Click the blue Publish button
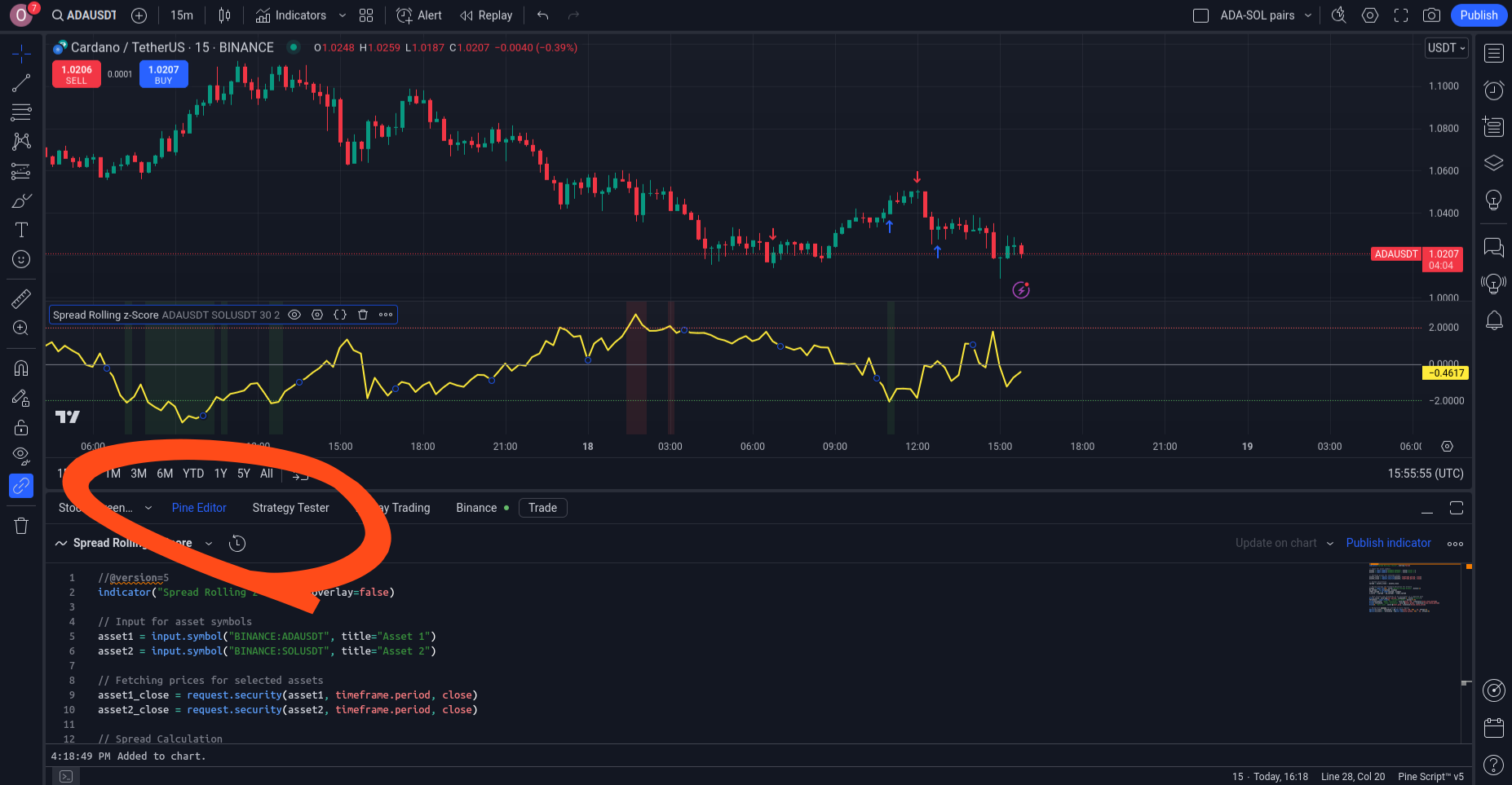The image size is (1512, 785). 1479,15
